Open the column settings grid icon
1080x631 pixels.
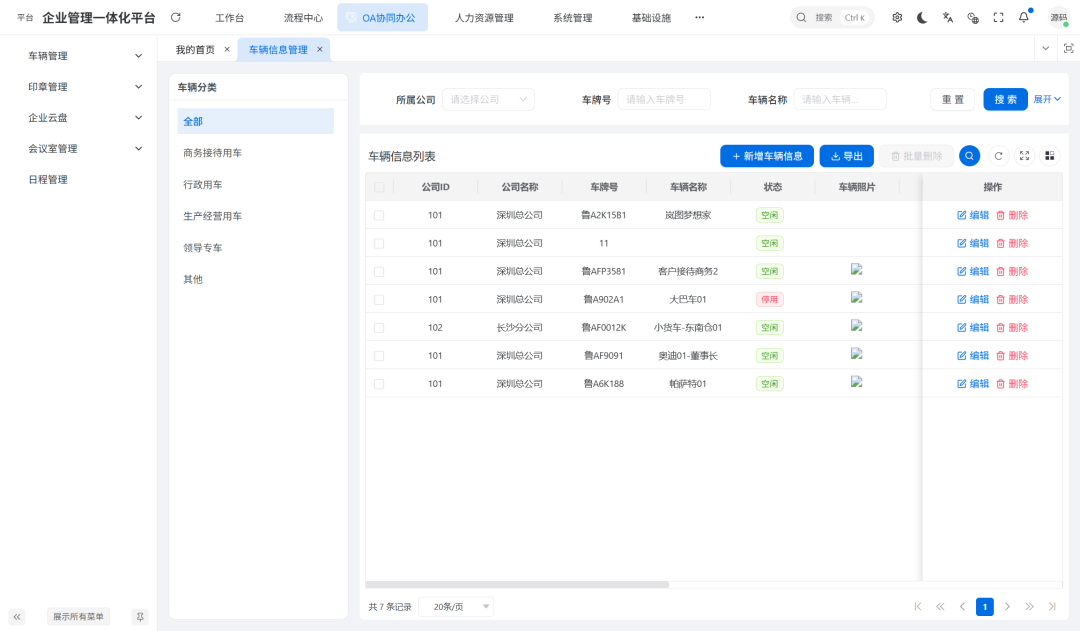click(1048, 156)
